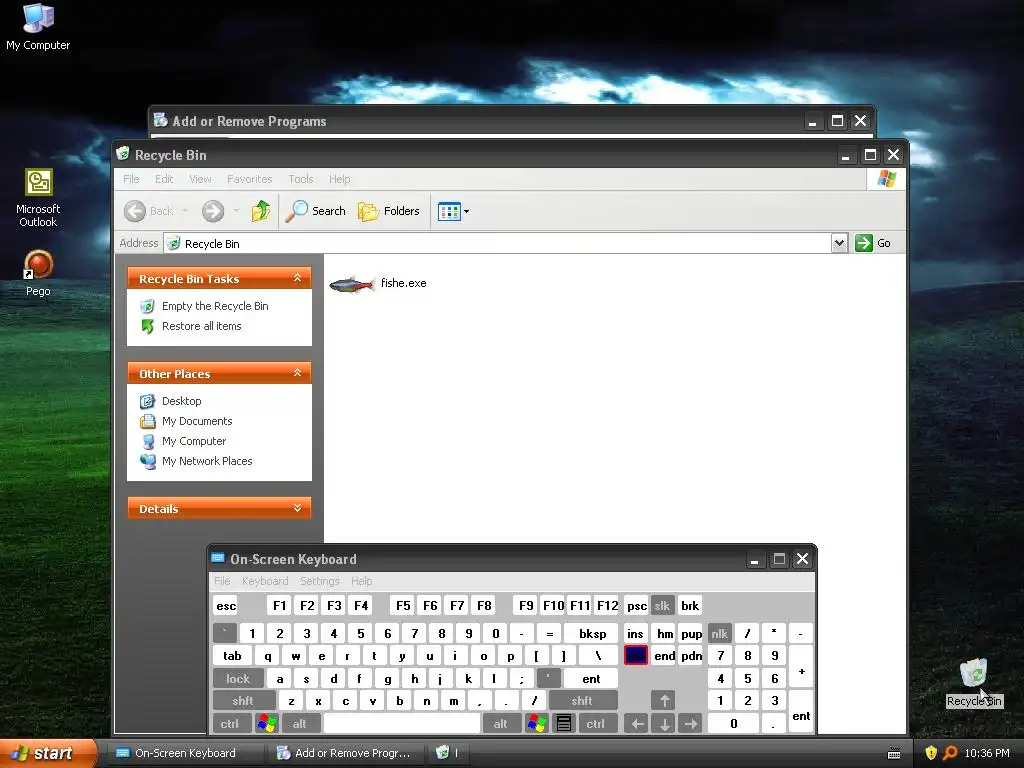This screenshot has height=768, width=1024.
Task: Open On-Screen Keyboard Settings menu
Action: pos(319,581)
